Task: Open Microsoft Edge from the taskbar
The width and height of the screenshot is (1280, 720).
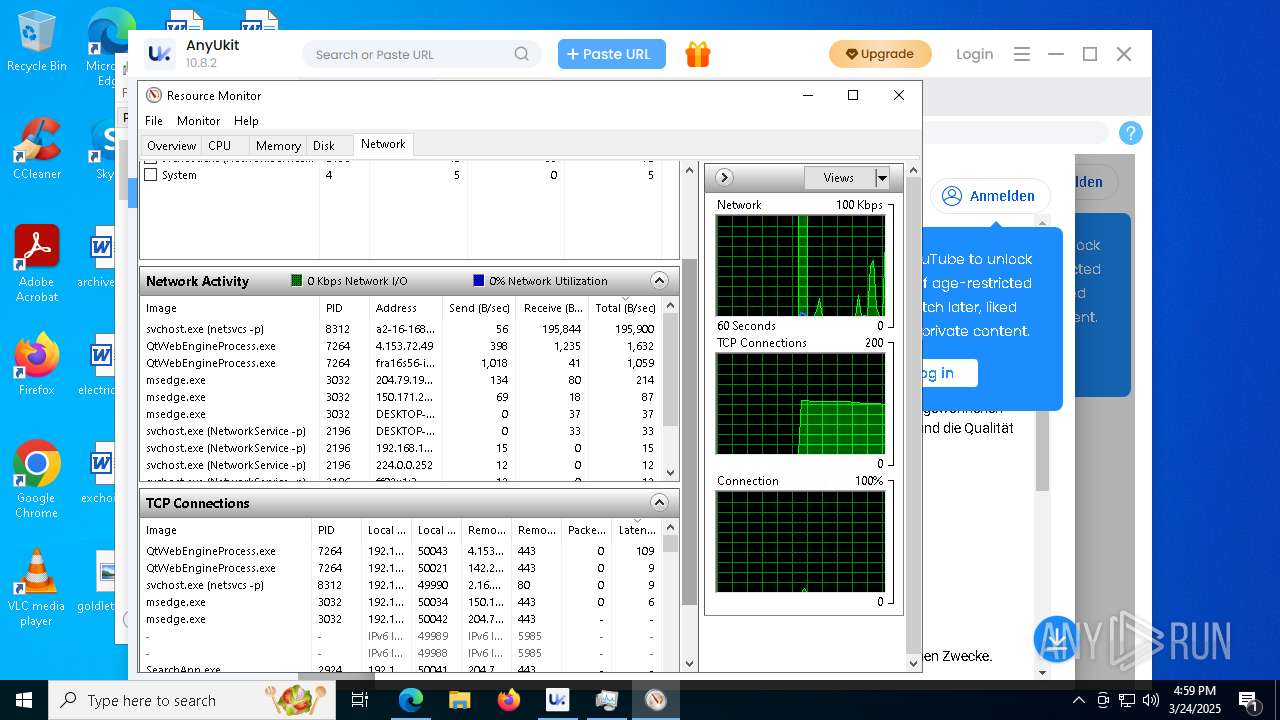Action: coord(411,700)
